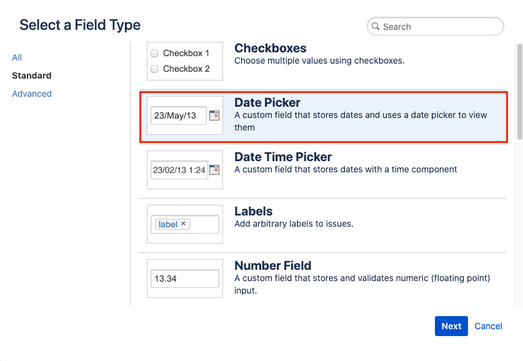Cancel the field type dialog
Screen dimensions: 523x361
pos(488,326)
